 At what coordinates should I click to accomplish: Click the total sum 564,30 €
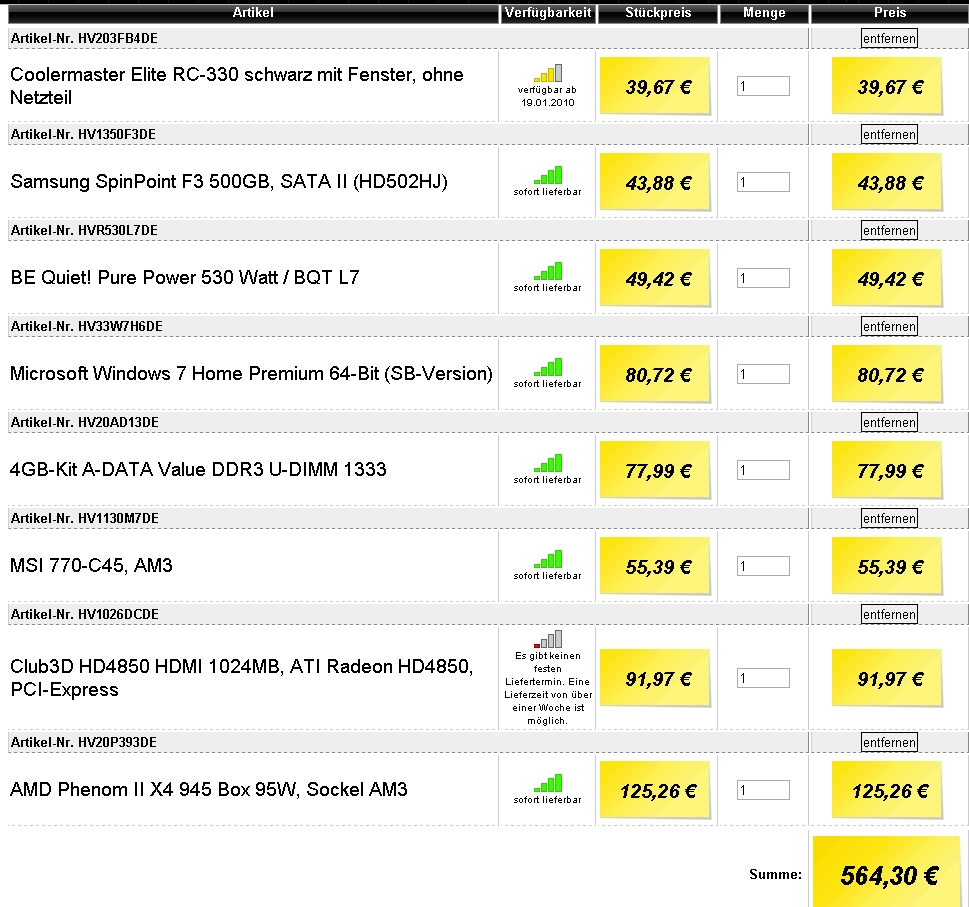click(889, 875)
